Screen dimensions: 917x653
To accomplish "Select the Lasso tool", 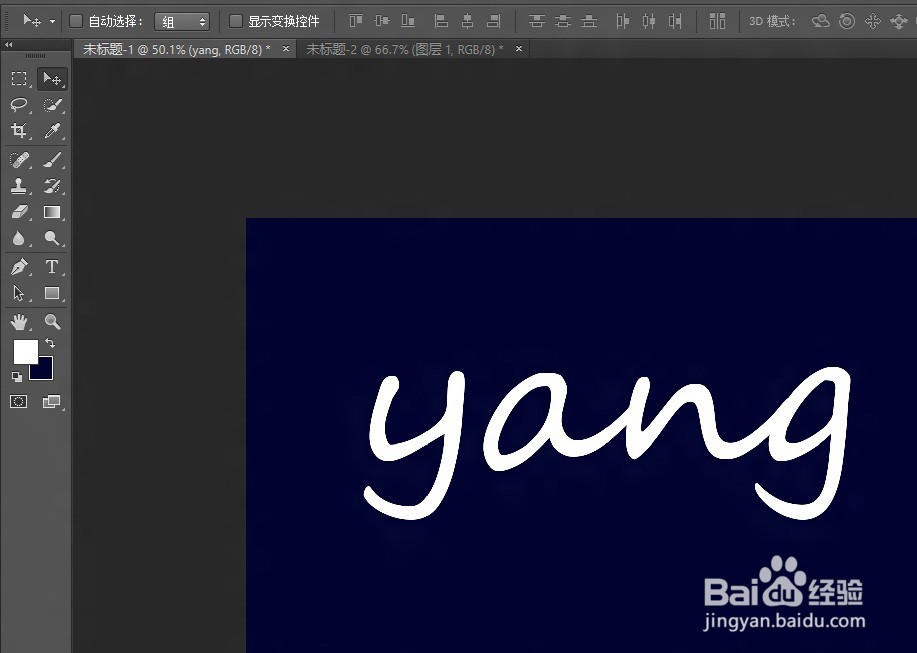I will point(19,105).
